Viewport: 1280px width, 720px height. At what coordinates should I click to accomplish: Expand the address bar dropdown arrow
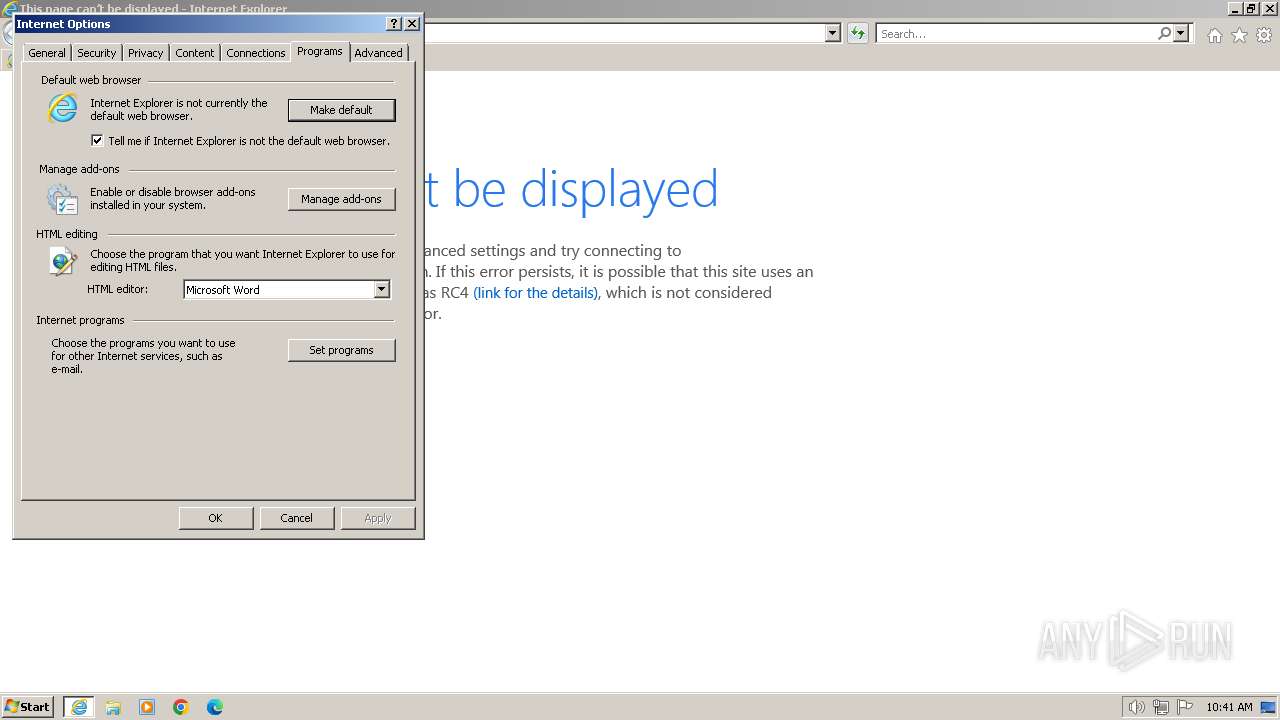(x=832, y=34)
